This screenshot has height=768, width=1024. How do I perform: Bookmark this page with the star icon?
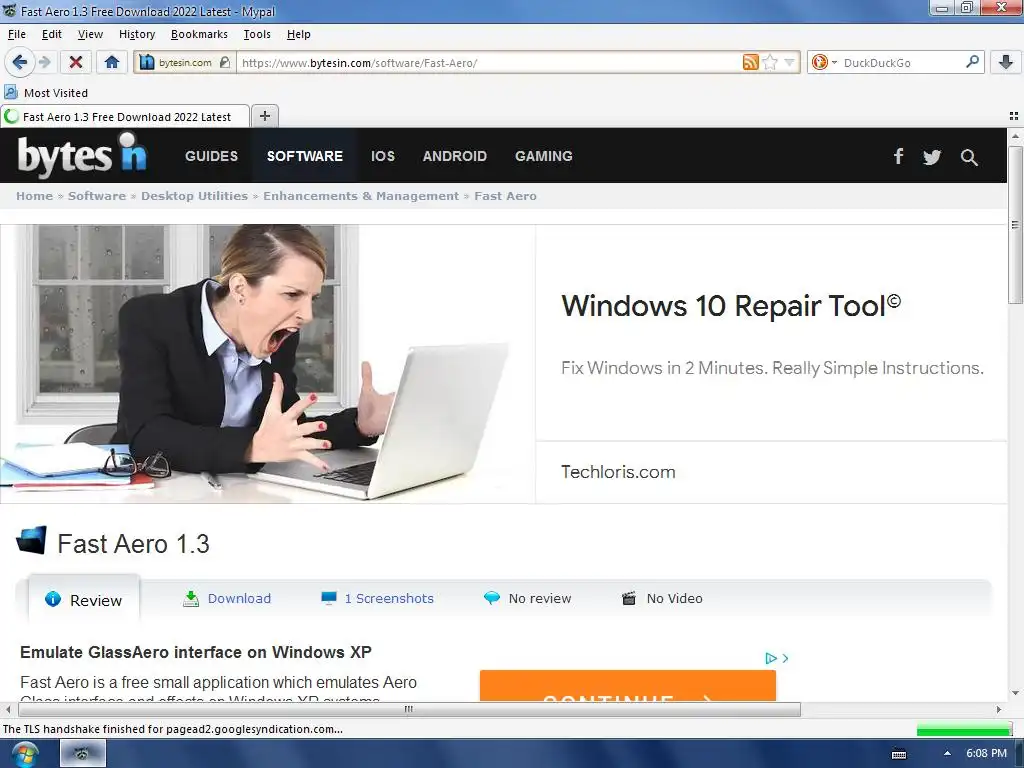tap(771, 63)
